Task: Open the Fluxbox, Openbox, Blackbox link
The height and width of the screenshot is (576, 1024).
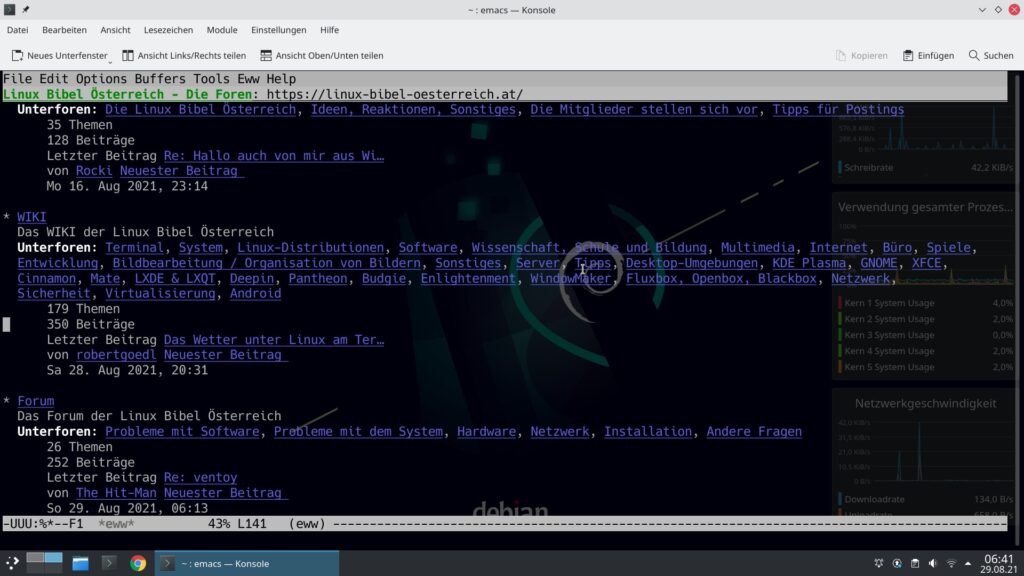Action: (x=721, y=278)
